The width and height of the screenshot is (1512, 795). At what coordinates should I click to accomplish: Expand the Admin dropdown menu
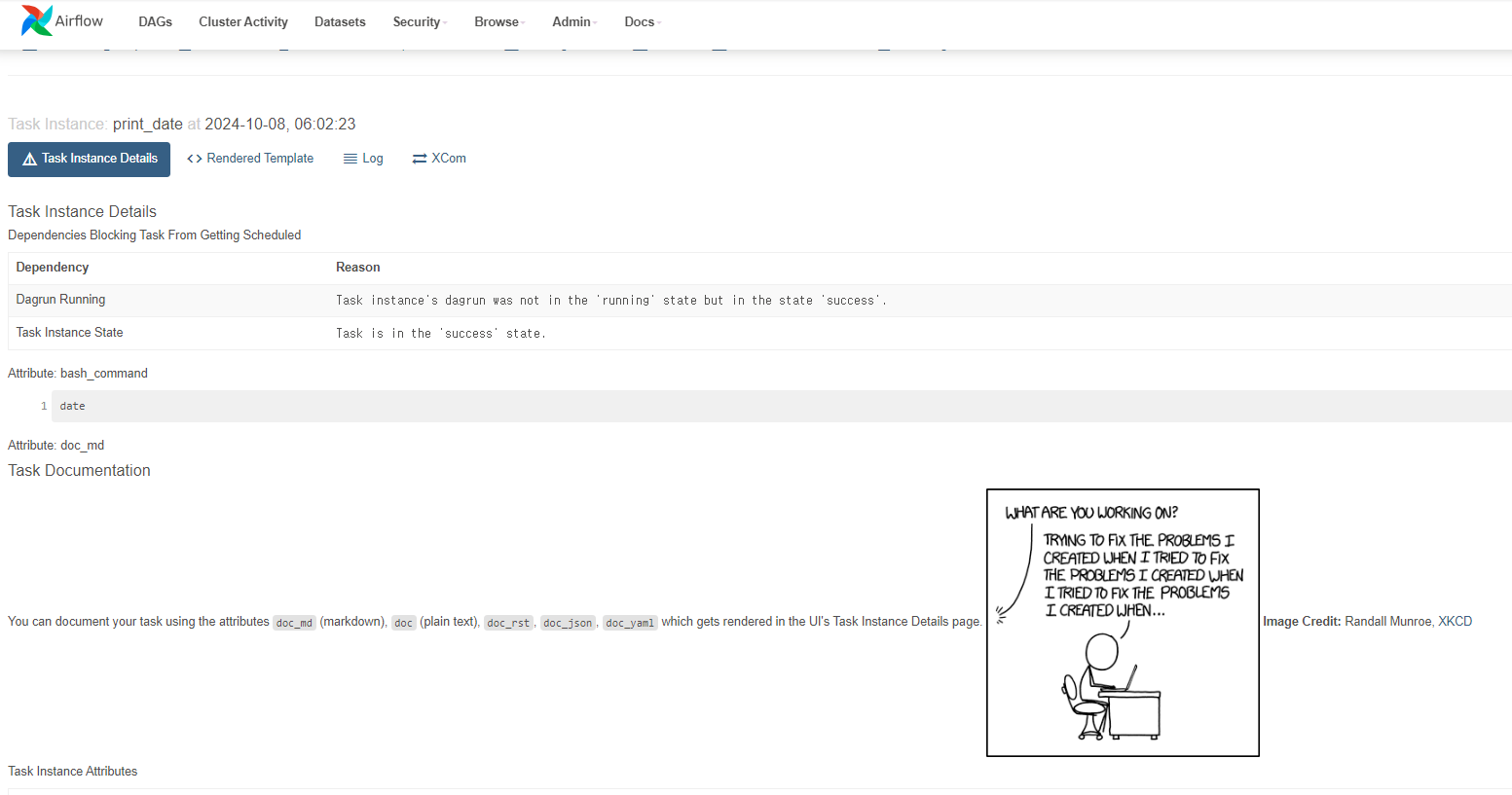point(574,21)
